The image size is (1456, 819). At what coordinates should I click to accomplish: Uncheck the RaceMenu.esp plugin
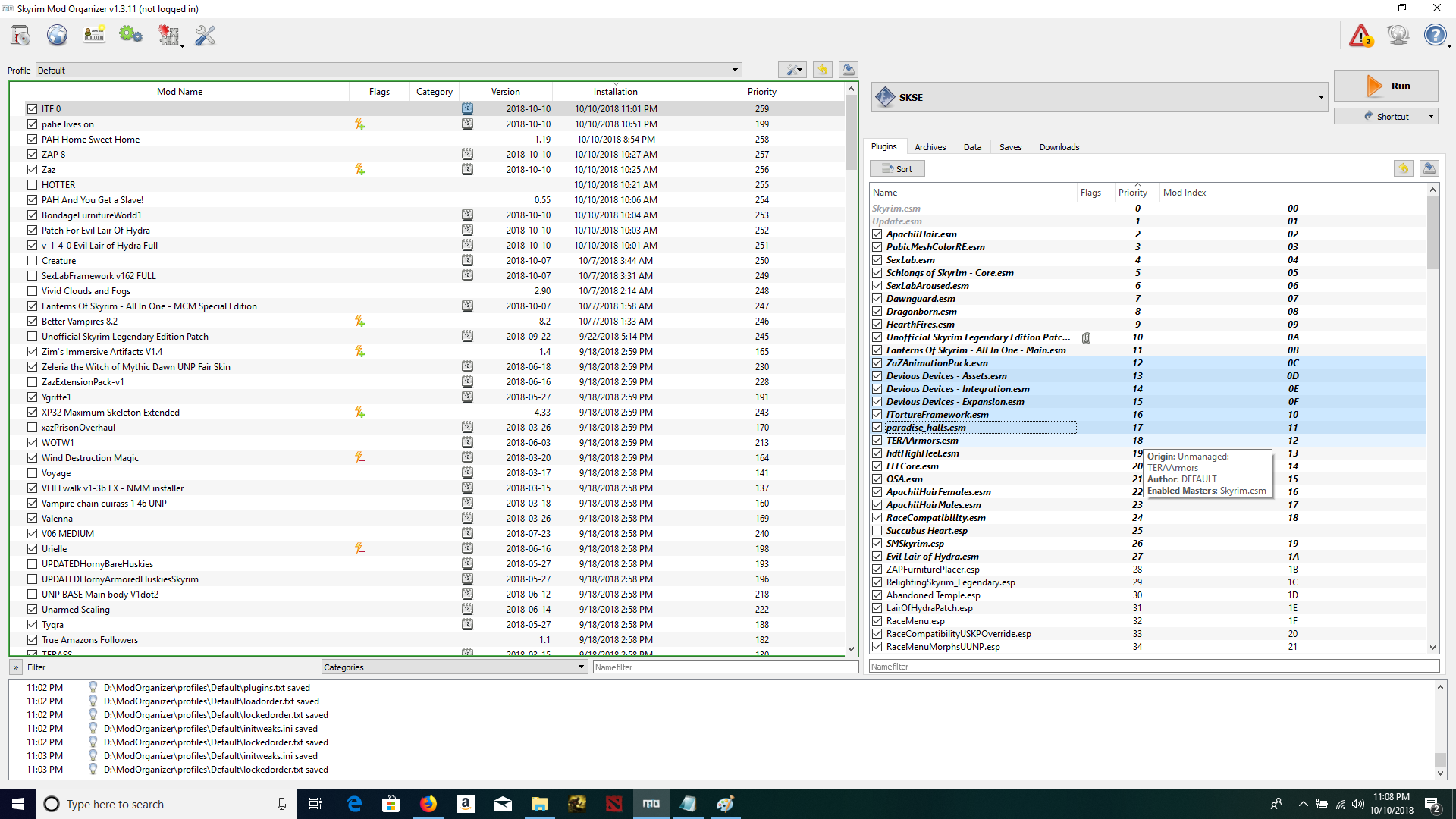[x=877, y=621]
